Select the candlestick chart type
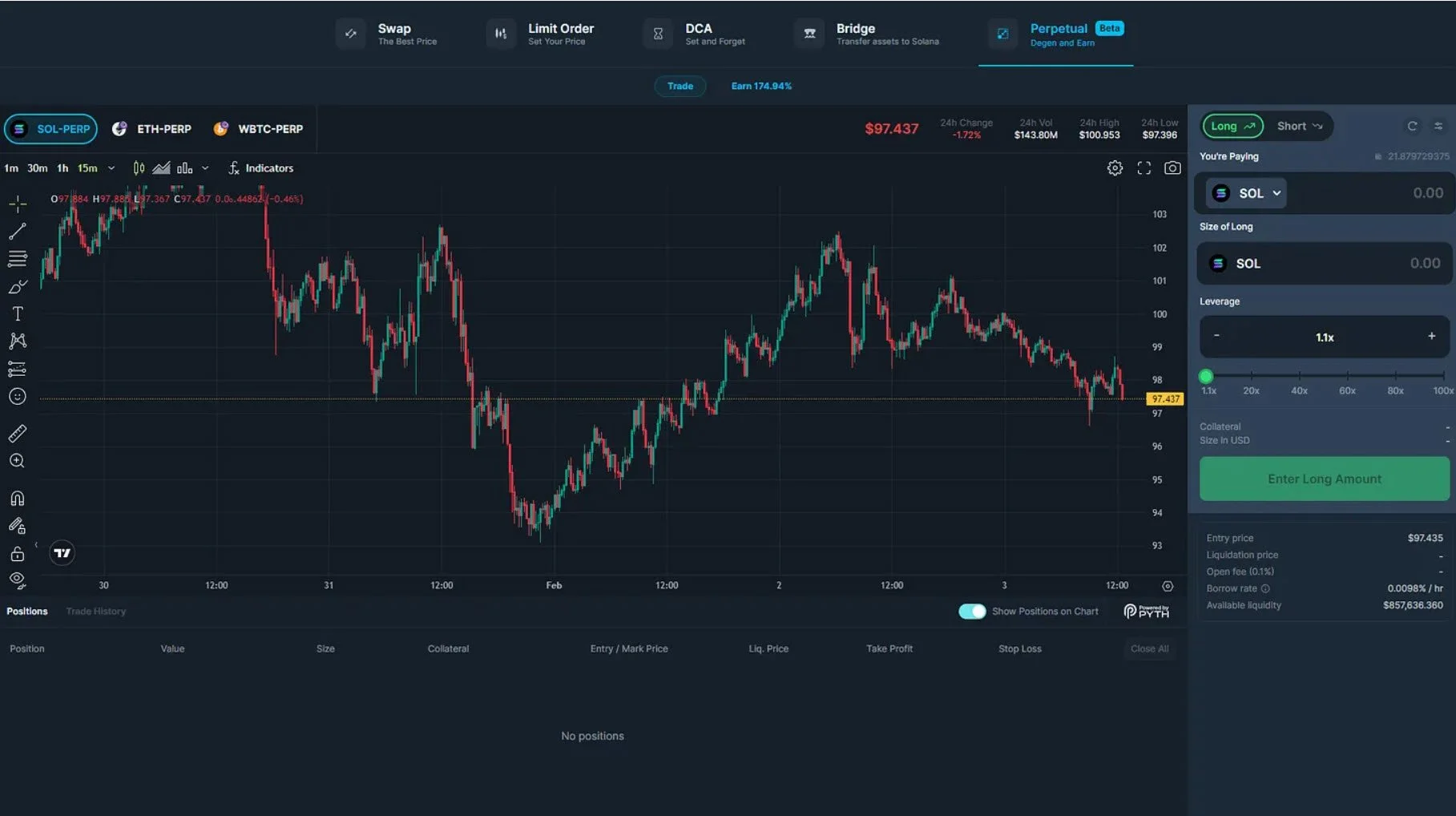1456x816 pixels. click(139, 168)
